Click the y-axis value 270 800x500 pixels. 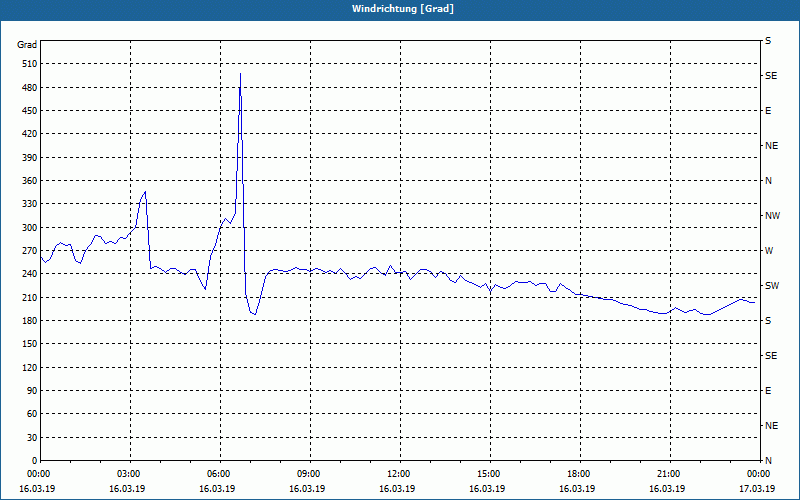[30, 251]
